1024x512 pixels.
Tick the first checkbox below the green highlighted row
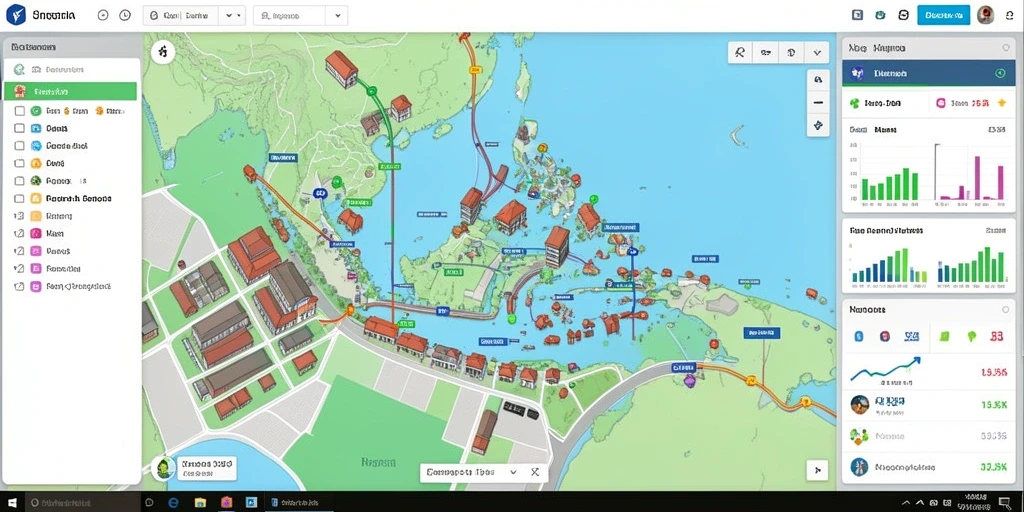19,111
